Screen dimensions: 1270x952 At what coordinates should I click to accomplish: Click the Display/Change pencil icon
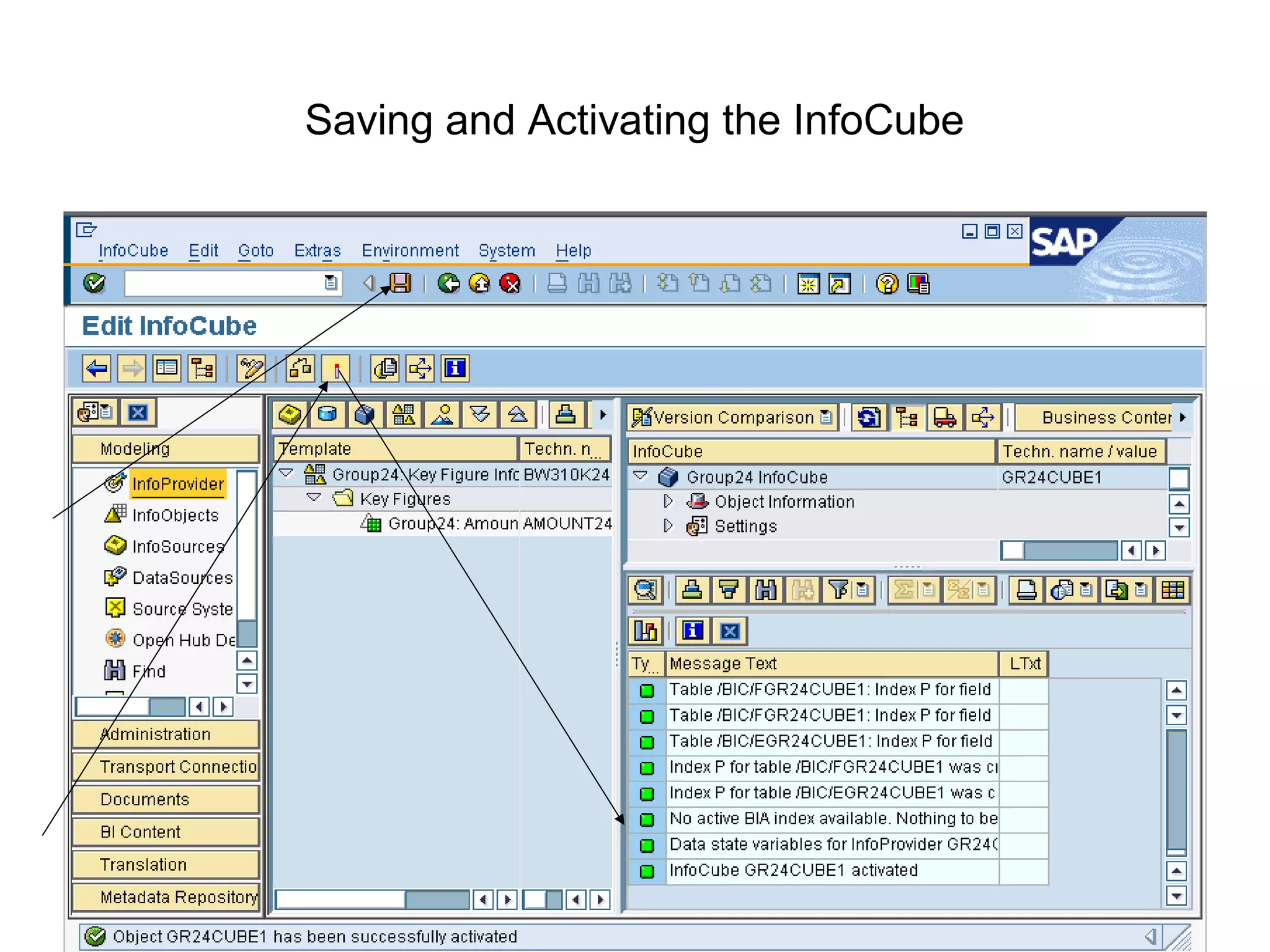251,369
